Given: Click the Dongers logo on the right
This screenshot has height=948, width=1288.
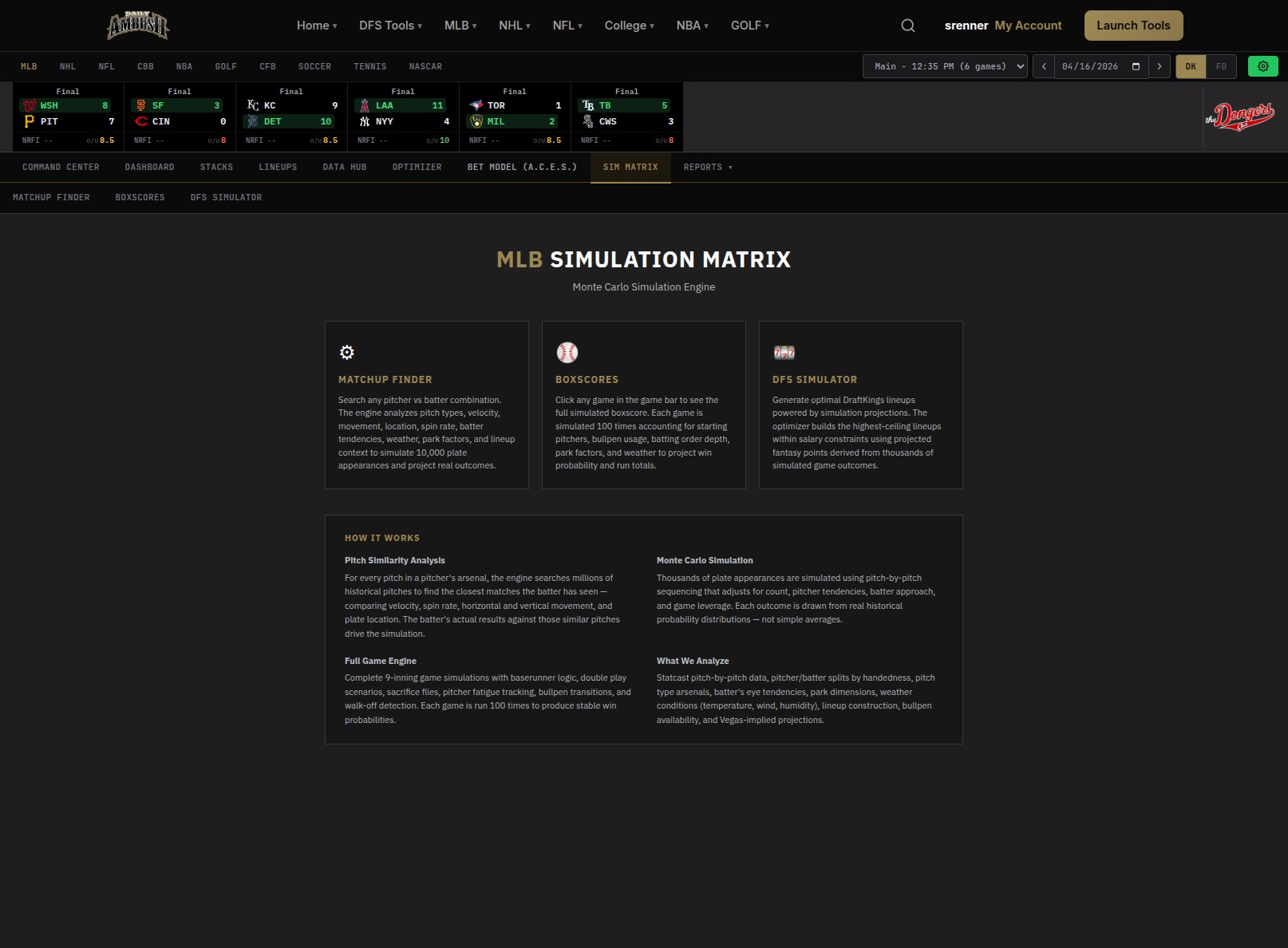Looking at the screenshot, I should (1240, 116).
